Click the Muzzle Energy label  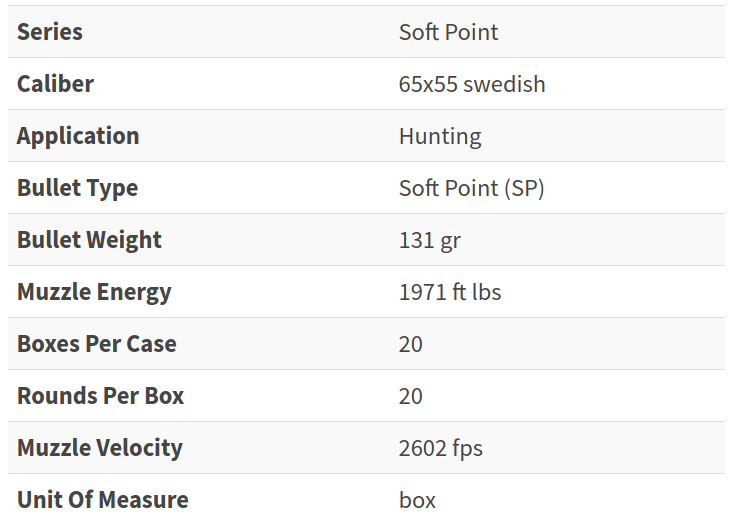95,292
